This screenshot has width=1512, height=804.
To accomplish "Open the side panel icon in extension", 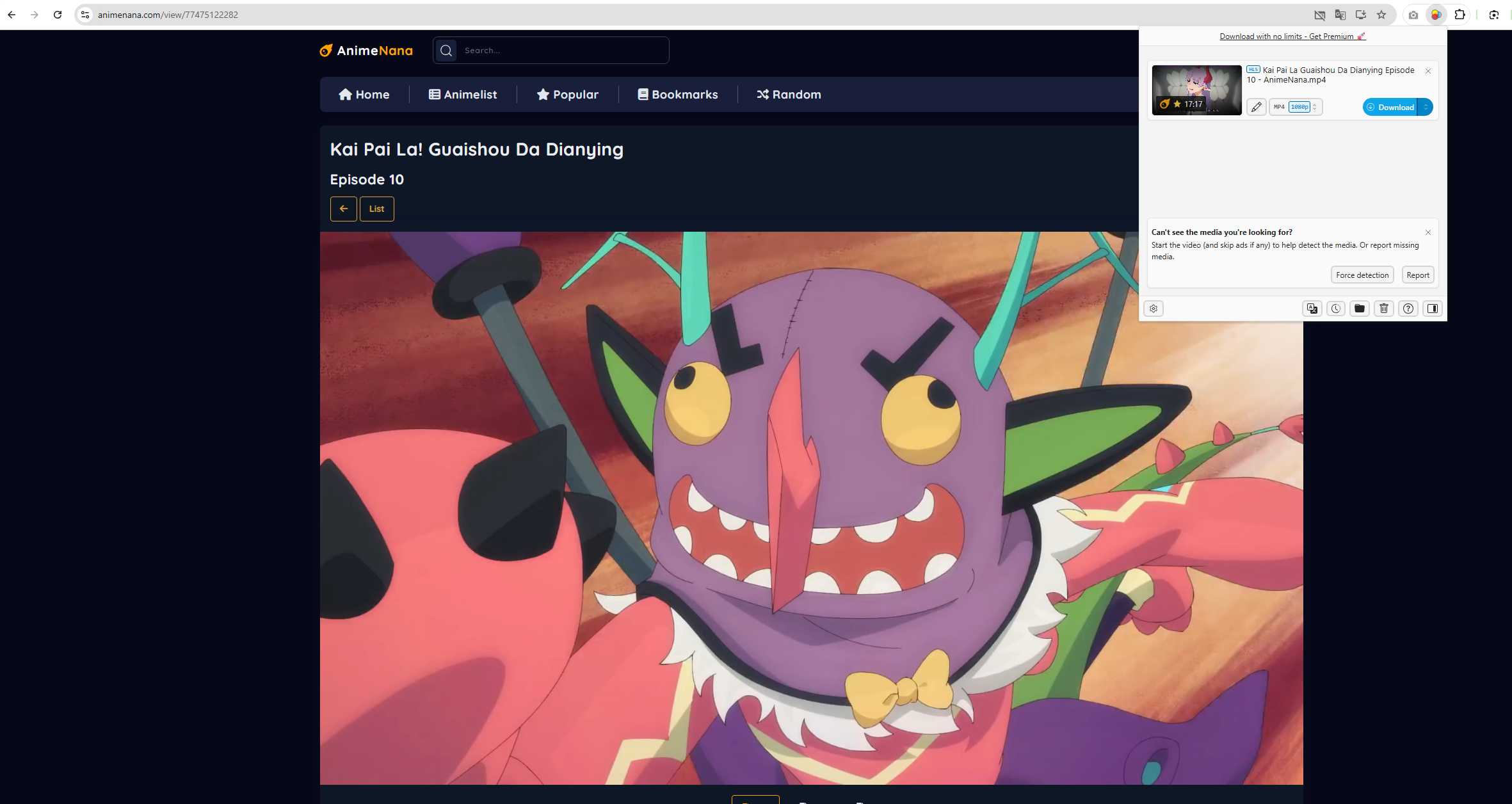I will pos(1433,309).
